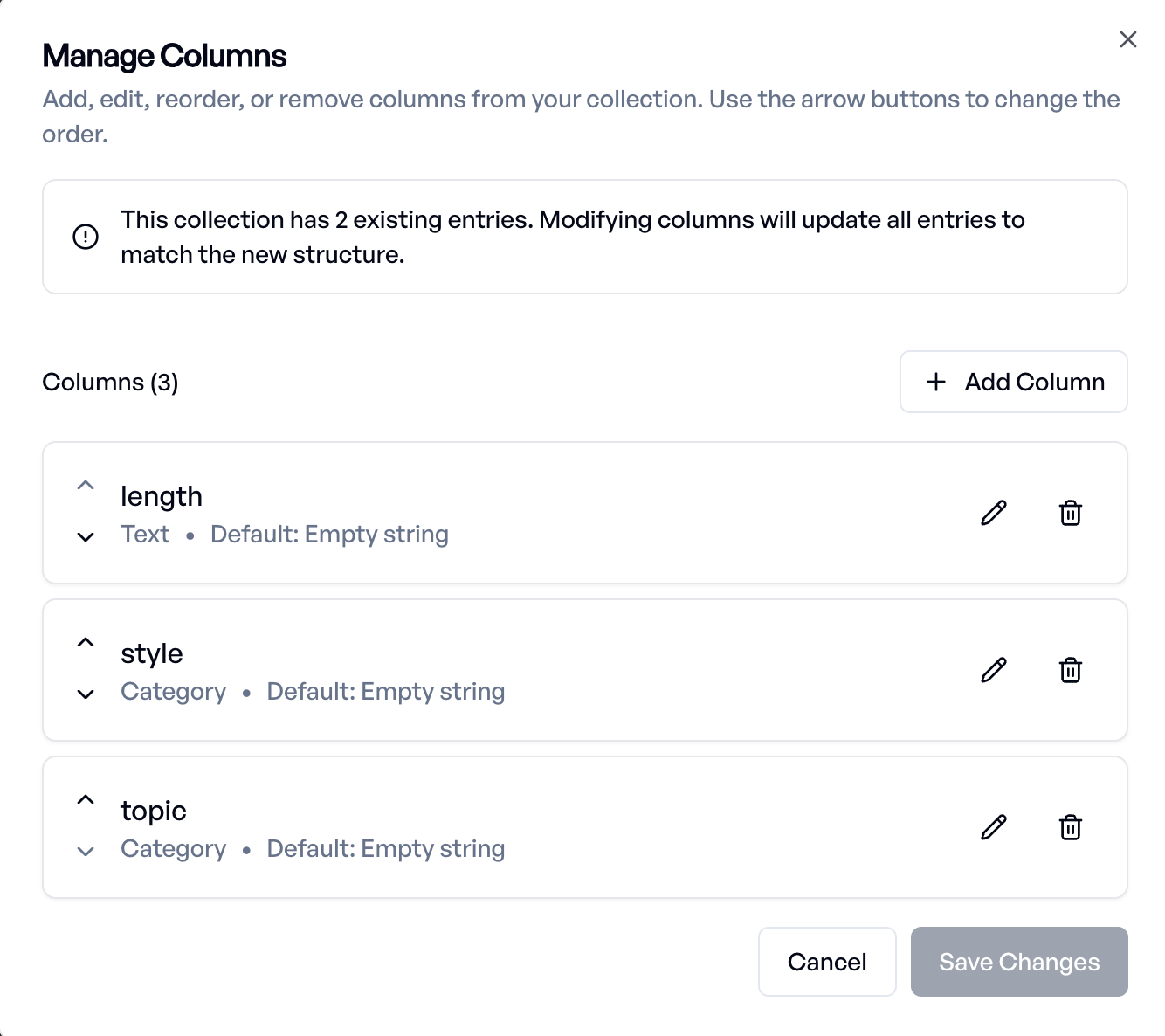Image resolution: width=1165 pixels, height=1036 pixels.
Task: Shift the style column down one position
Action: pos(86,694)
